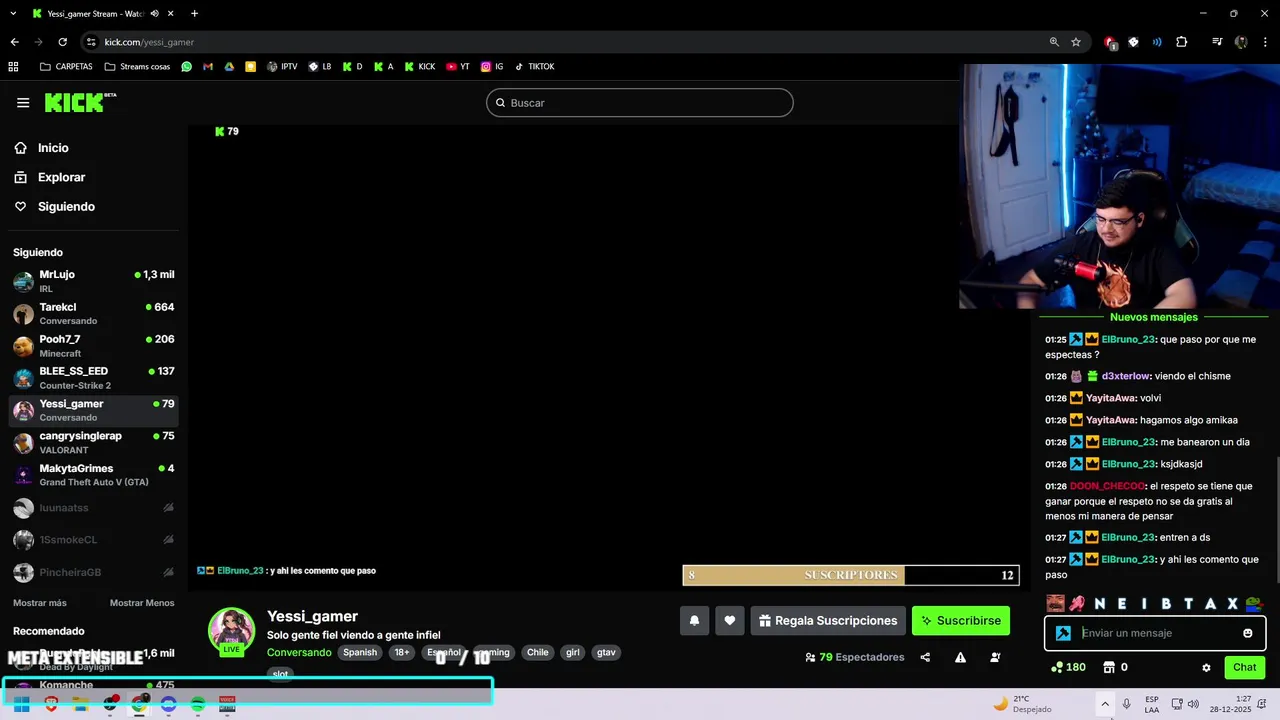Viewport: 1280px width, 720px height.
Task: Click the 180 channel points balance
Action: 1069,667
